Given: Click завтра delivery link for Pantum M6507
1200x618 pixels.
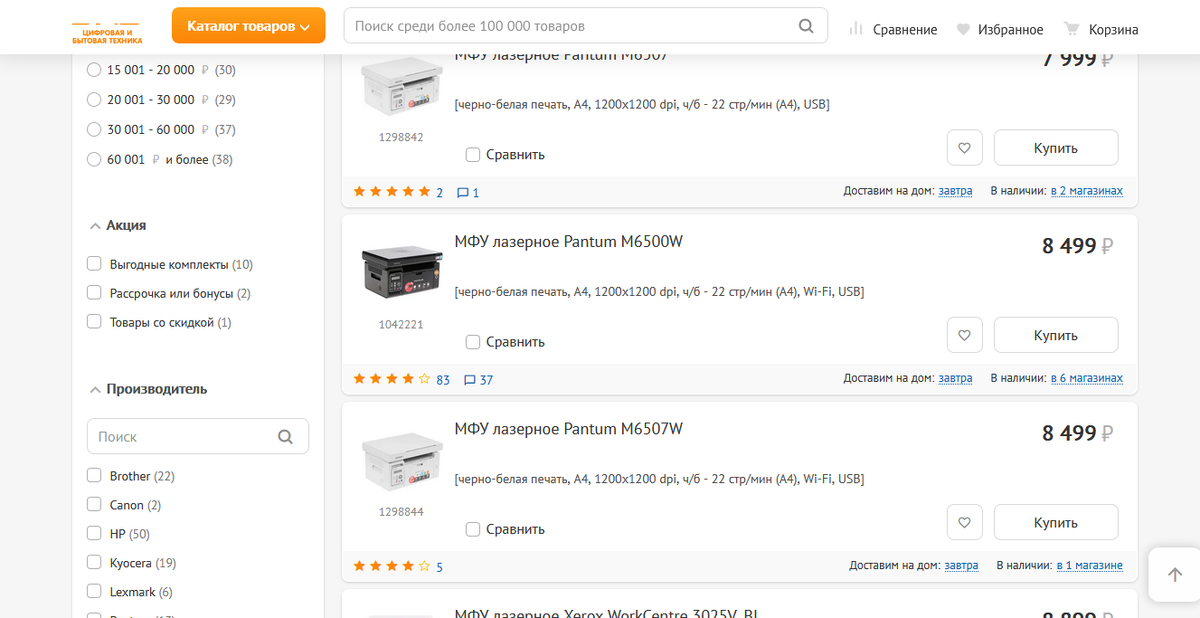Looking at the screenshot, I should click(x=955, y=191).
